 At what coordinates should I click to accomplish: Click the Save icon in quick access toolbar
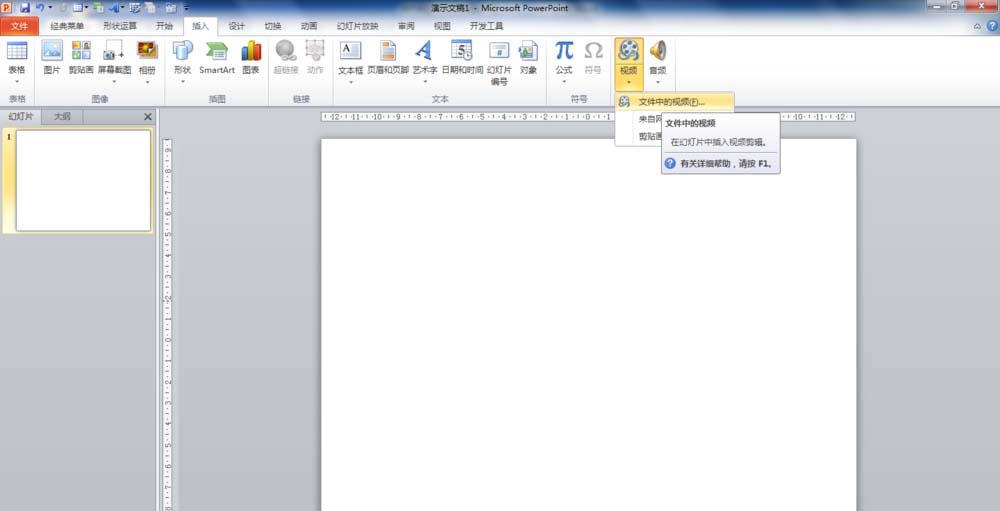[25, 8]
